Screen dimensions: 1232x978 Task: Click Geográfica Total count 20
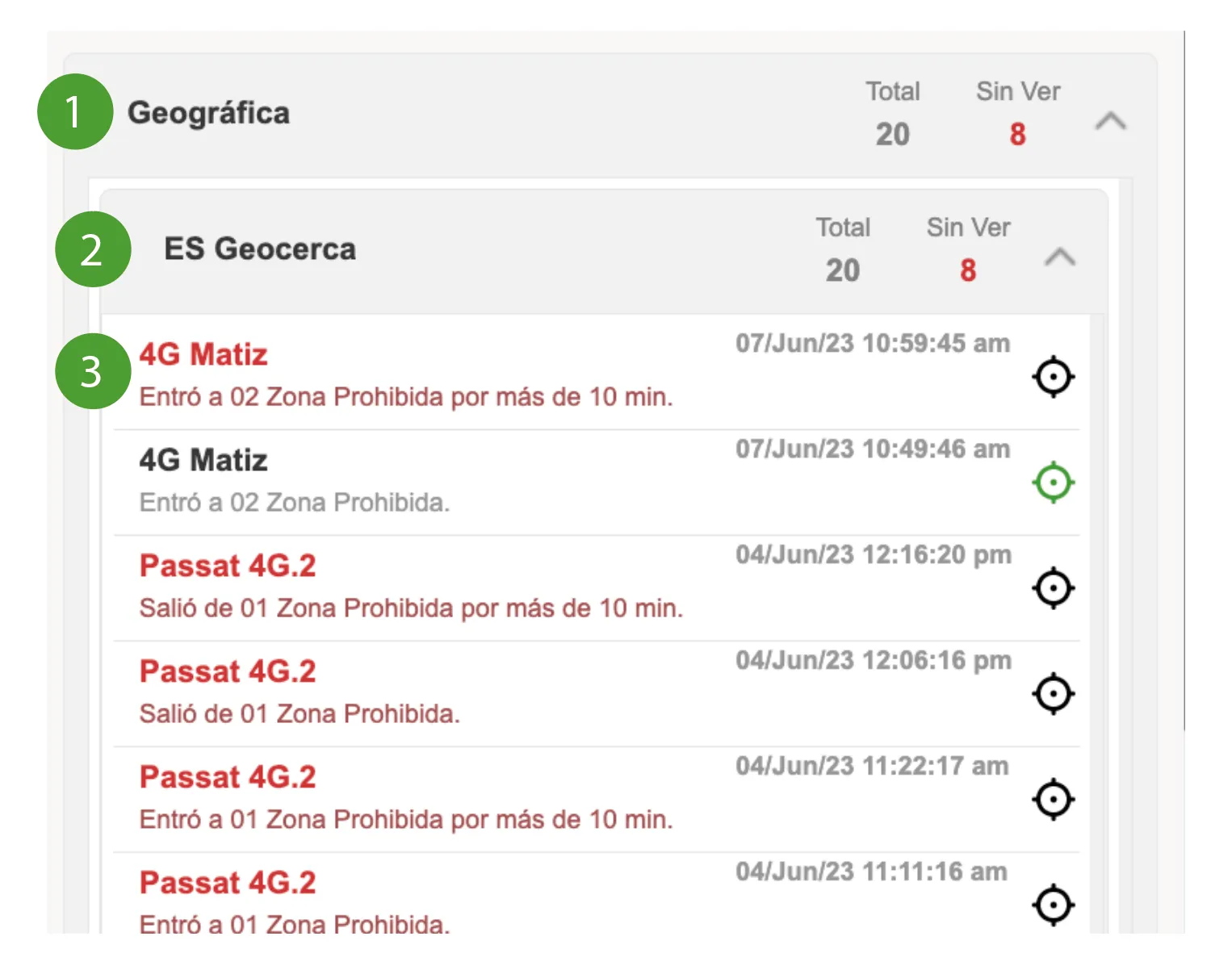pyautogui.click(x=893, y=134)
